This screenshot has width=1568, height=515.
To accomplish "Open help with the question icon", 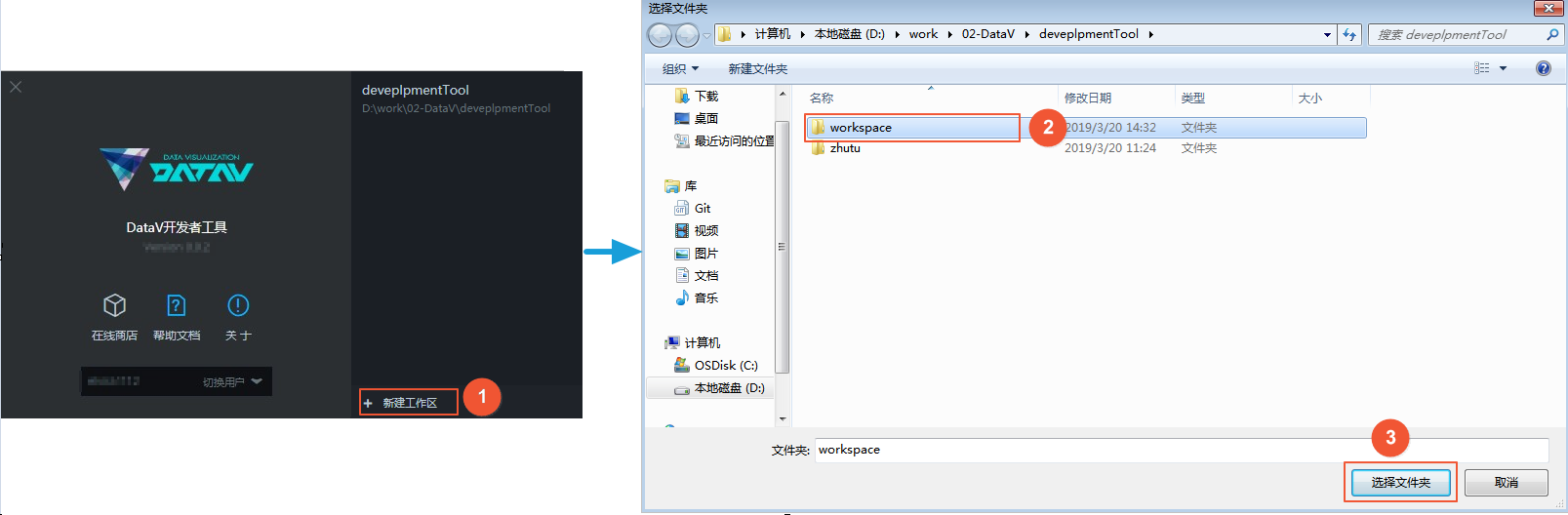I will click(x=1543, y=68).
